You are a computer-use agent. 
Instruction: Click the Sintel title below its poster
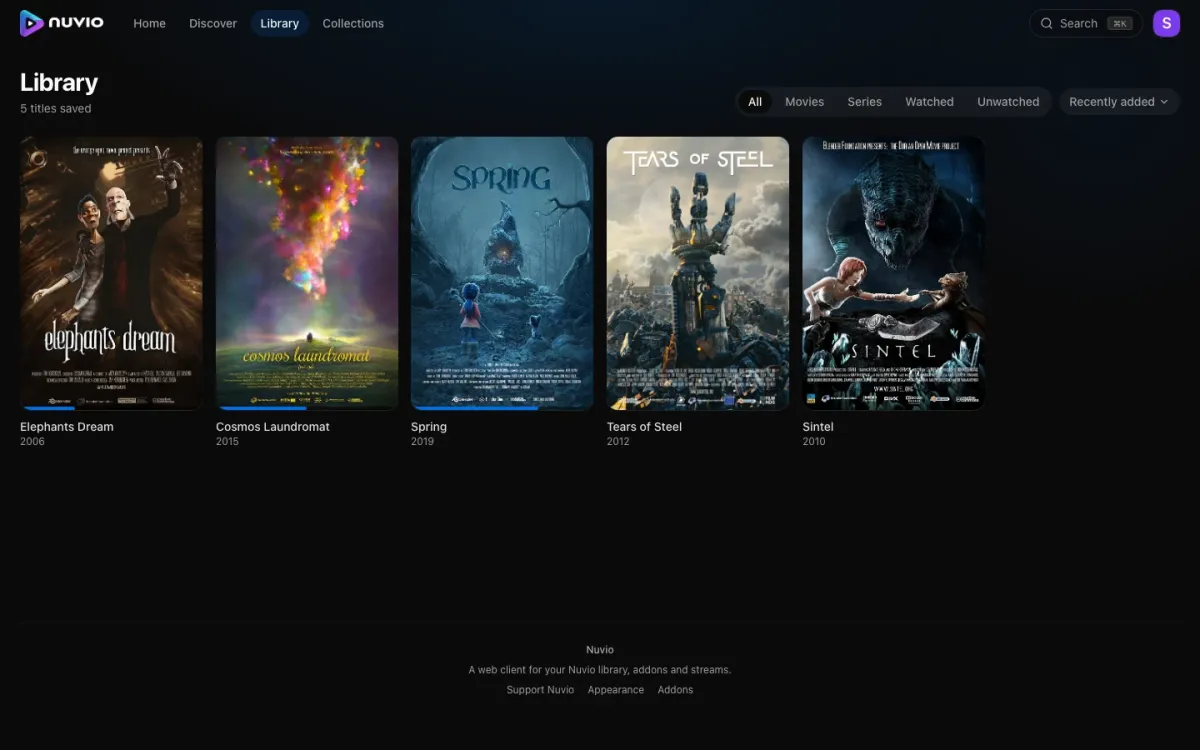pos(818,426)
